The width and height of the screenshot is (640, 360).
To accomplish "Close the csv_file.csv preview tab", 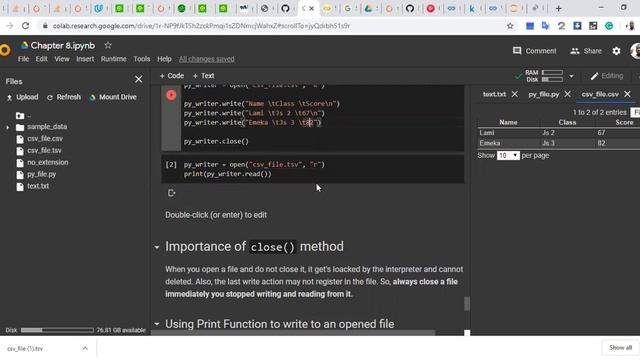I will click(x=627, y=94).
